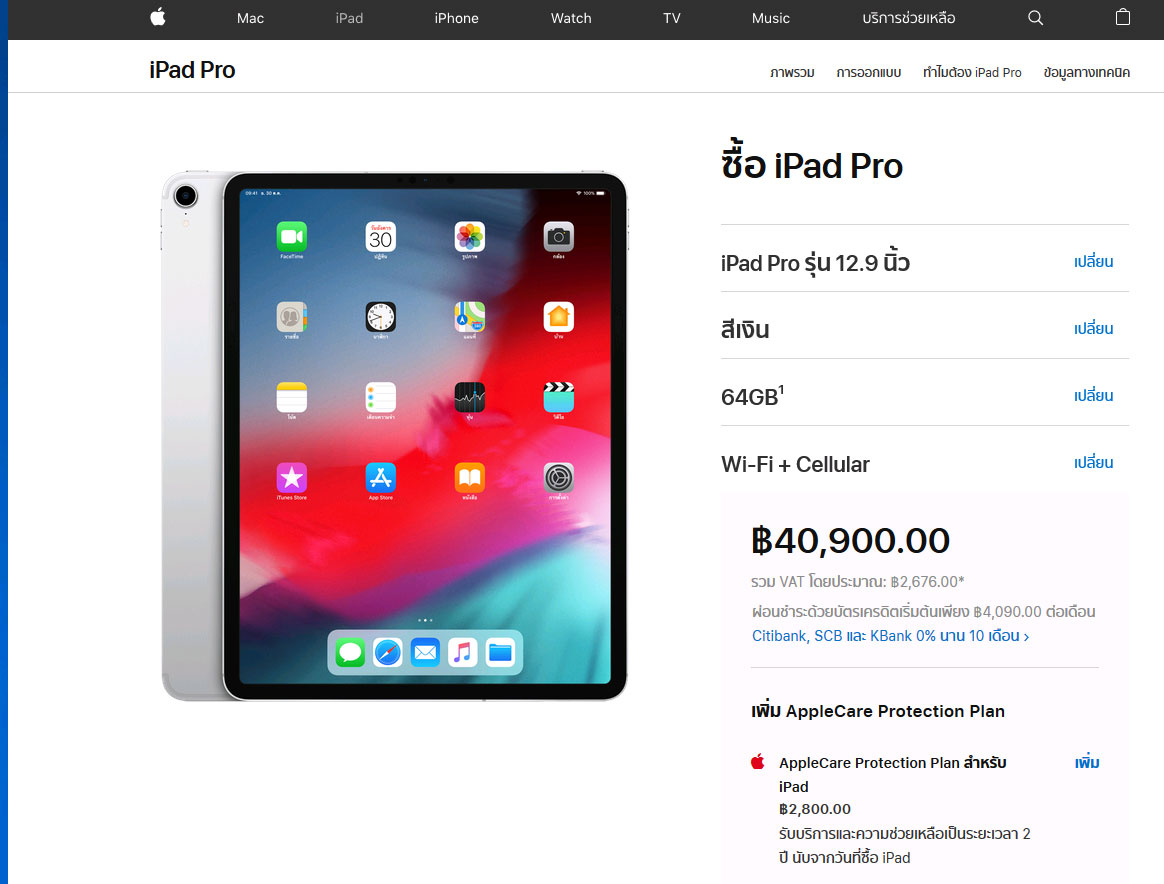Click the App Store icon on iPad screen
The image size is (1164, 884).
click(x=381, y=478)
